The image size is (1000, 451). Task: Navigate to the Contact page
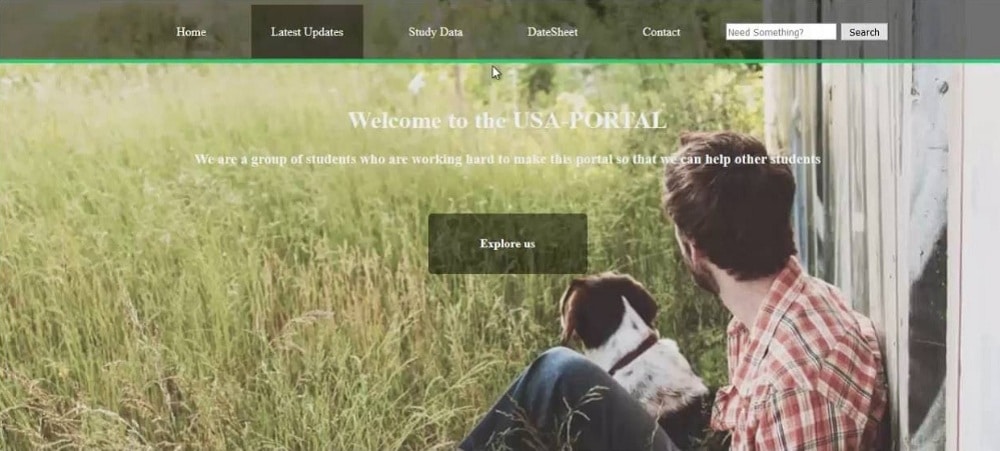pos(661,32)
